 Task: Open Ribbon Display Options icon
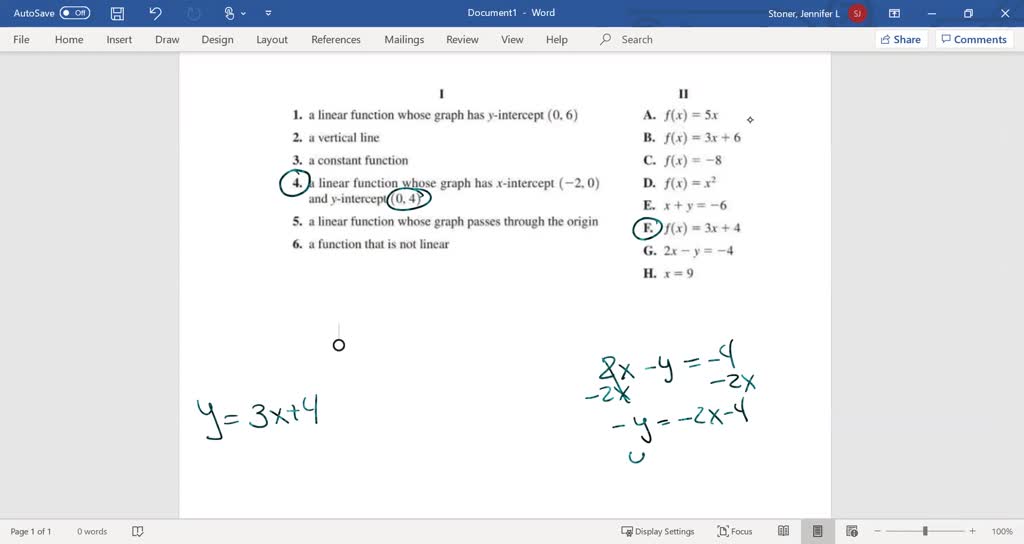click(895, 13)
